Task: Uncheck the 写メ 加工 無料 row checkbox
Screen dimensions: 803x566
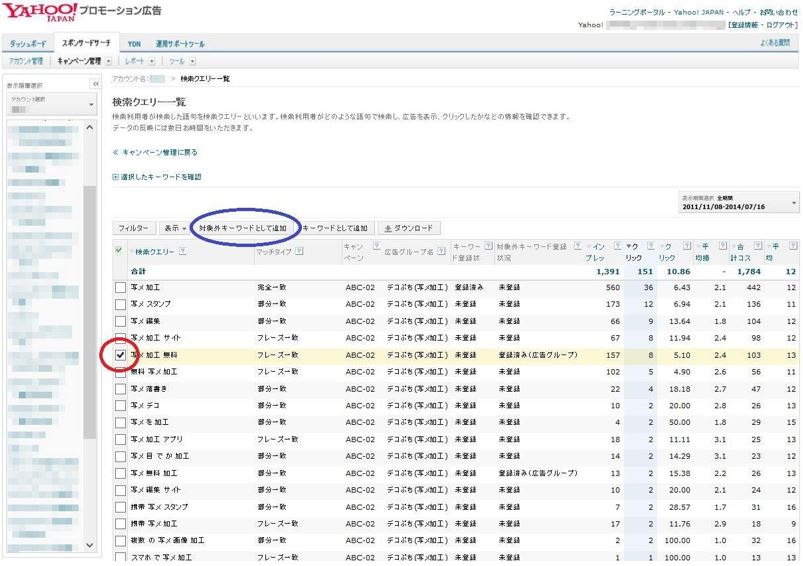Action: (x=120, y=355)
